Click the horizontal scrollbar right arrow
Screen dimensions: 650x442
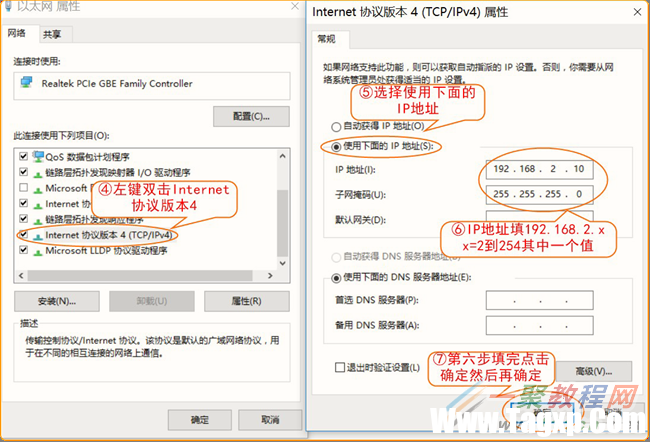pyautogui.click(x=271, y=276)
